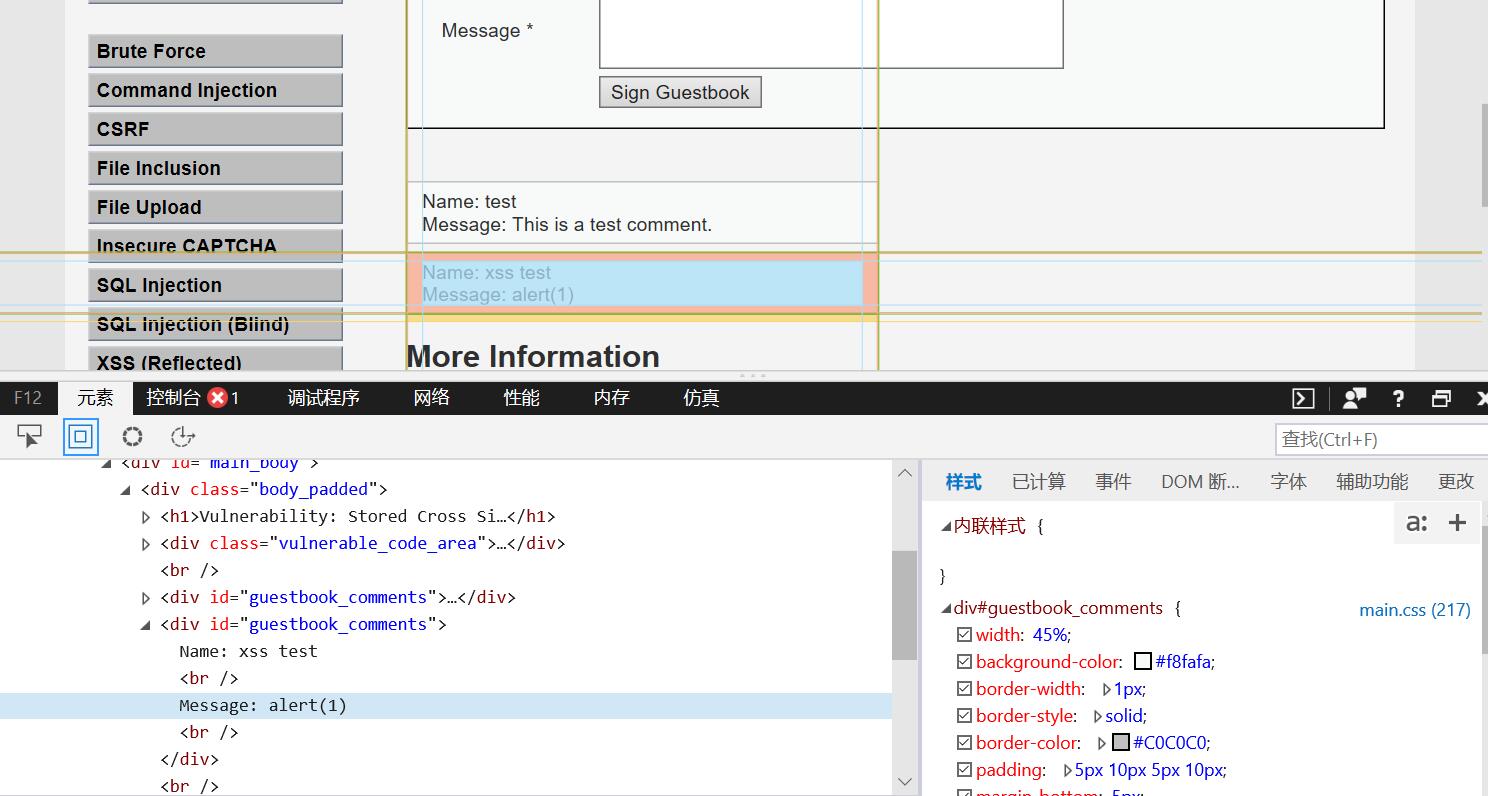The width and height of the screenshot is (1488, 796).
Task: Collapse the open guestbook_comments div node
Action: point(145,625)
